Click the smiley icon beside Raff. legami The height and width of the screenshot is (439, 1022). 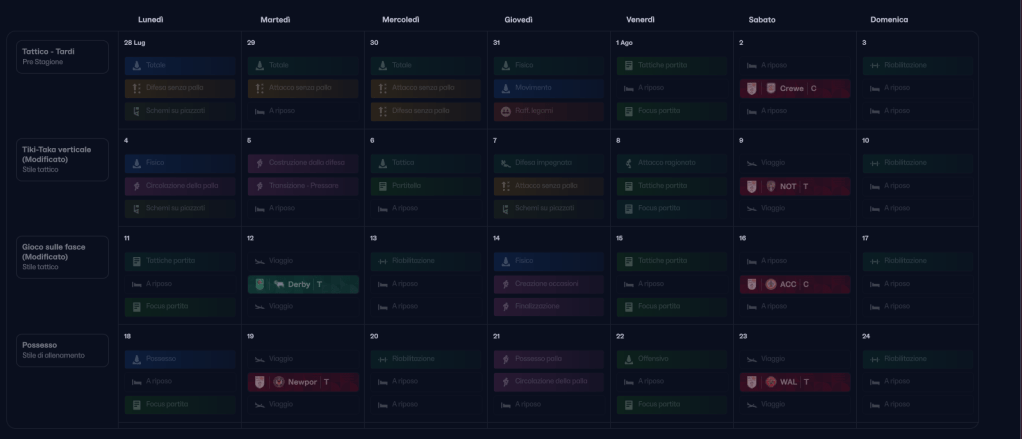[x=506, y=111]
